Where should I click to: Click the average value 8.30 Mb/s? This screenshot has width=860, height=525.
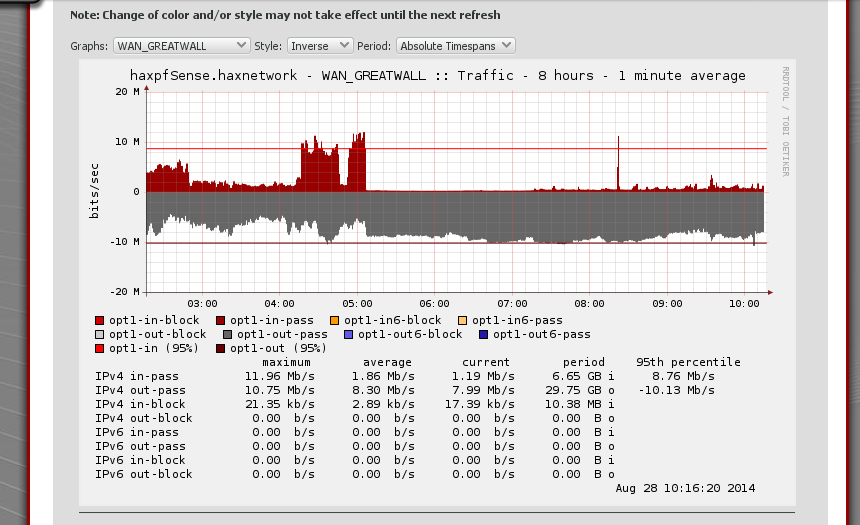pos(383,391)
